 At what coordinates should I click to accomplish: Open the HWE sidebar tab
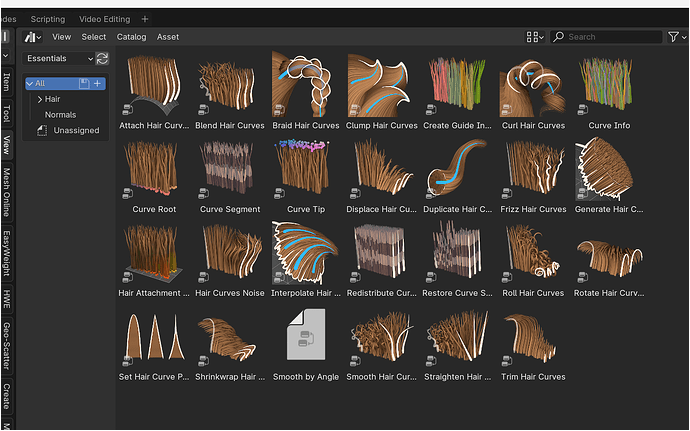6,298
